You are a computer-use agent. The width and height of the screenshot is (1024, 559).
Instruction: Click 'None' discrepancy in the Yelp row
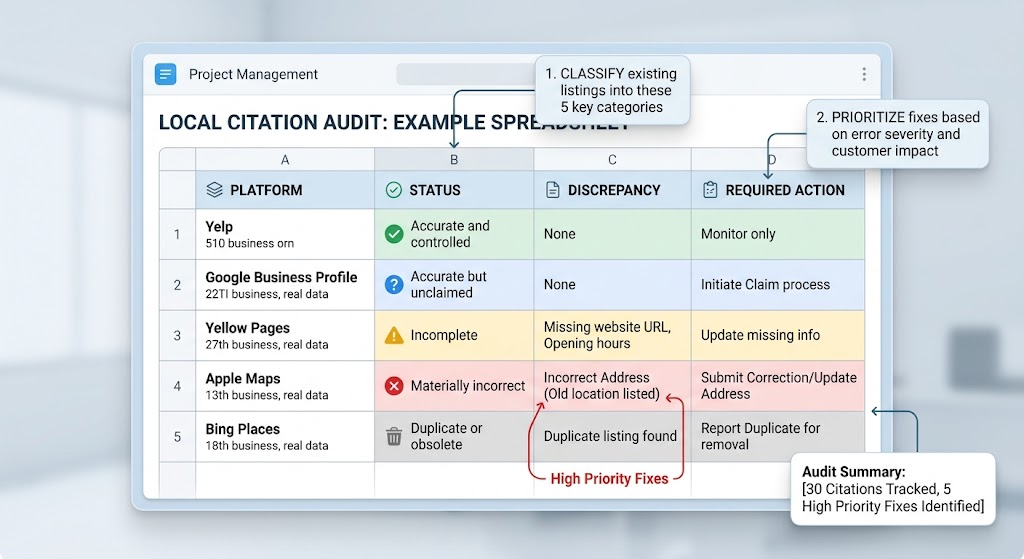pos(560,234)
